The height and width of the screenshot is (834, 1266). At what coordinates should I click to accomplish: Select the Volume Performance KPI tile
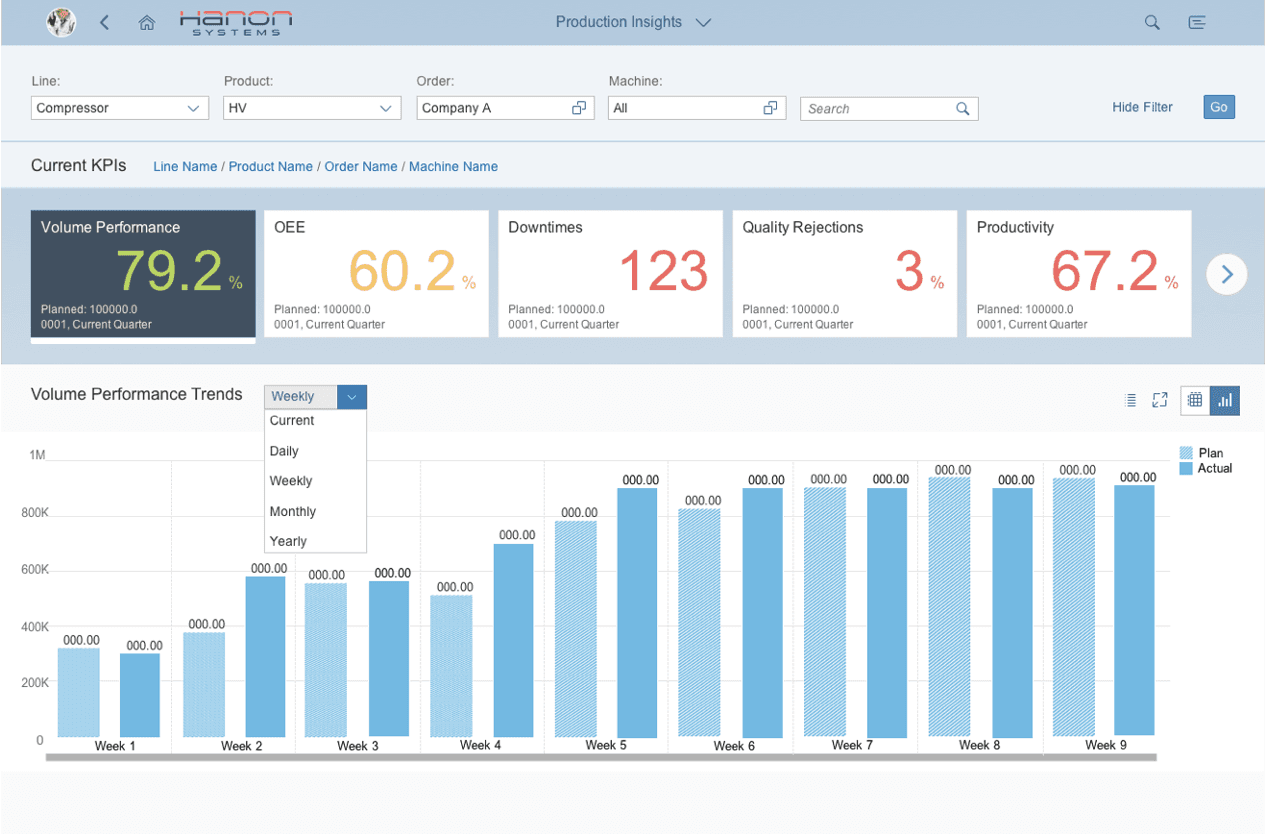click(x=143, y=273)
